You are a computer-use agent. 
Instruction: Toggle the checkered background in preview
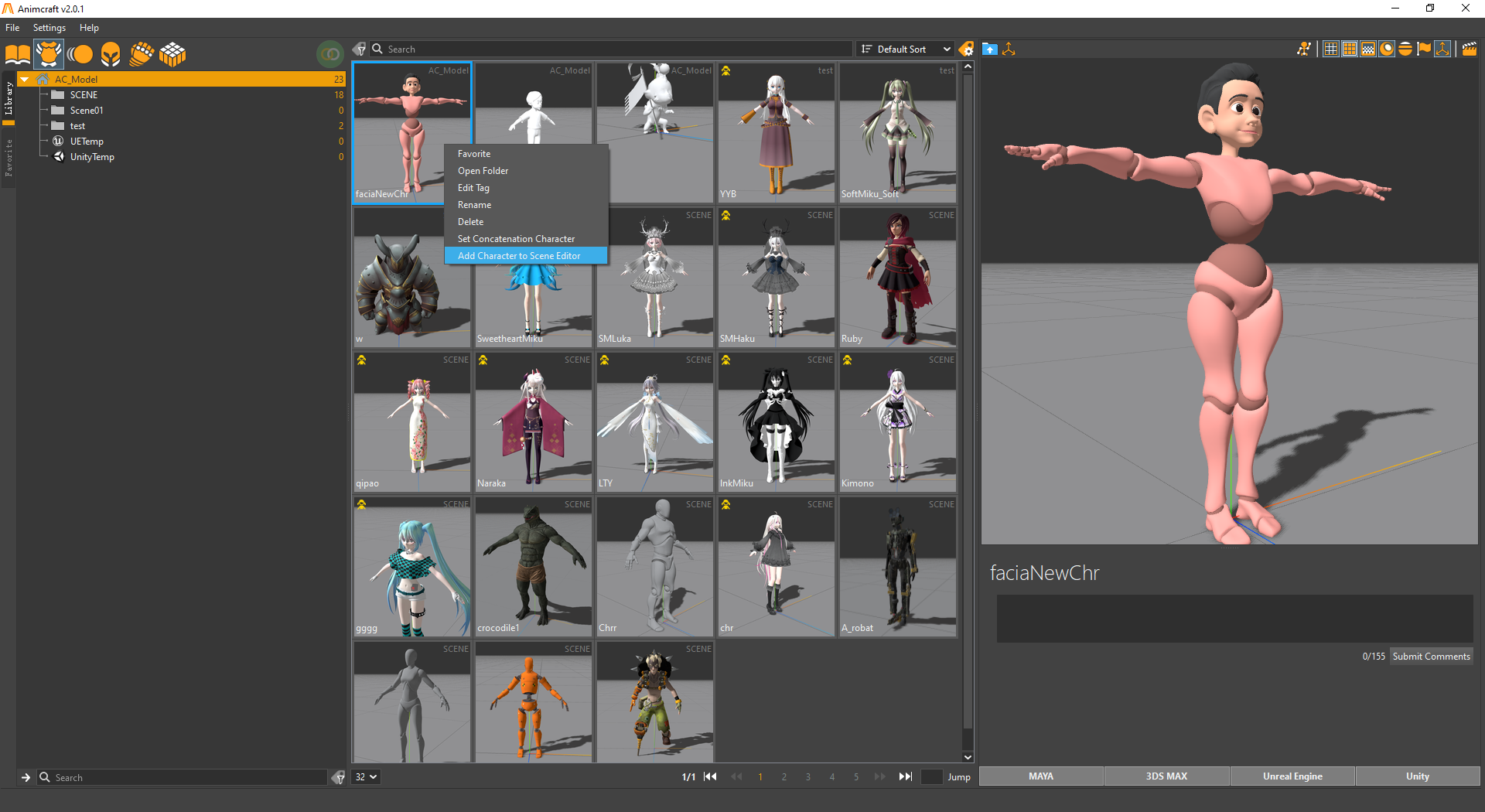1368,49
